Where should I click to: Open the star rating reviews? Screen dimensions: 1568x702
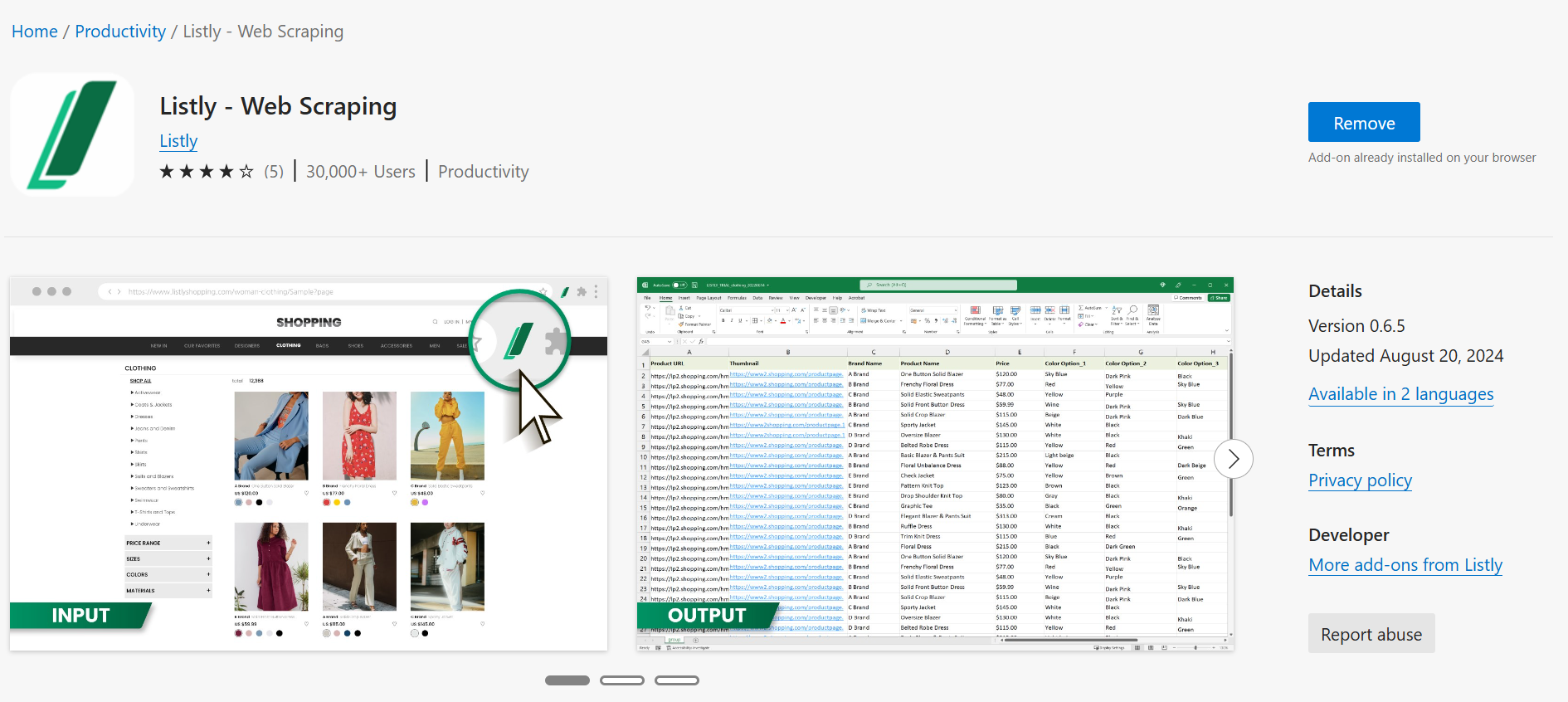point(207,172)
